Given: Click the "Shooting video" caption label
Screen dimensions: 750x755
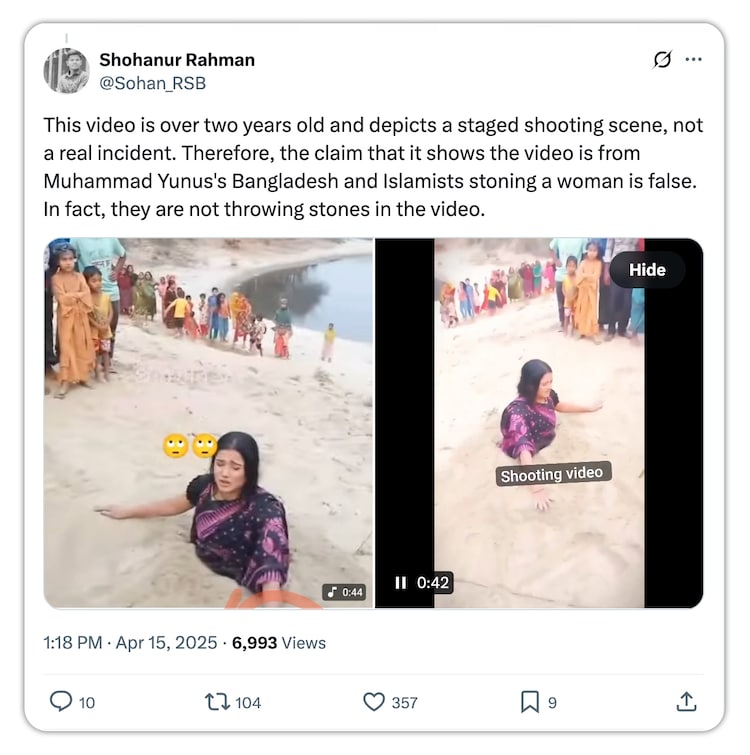Looking at the screenshot, I should click(x=552, y=475).
